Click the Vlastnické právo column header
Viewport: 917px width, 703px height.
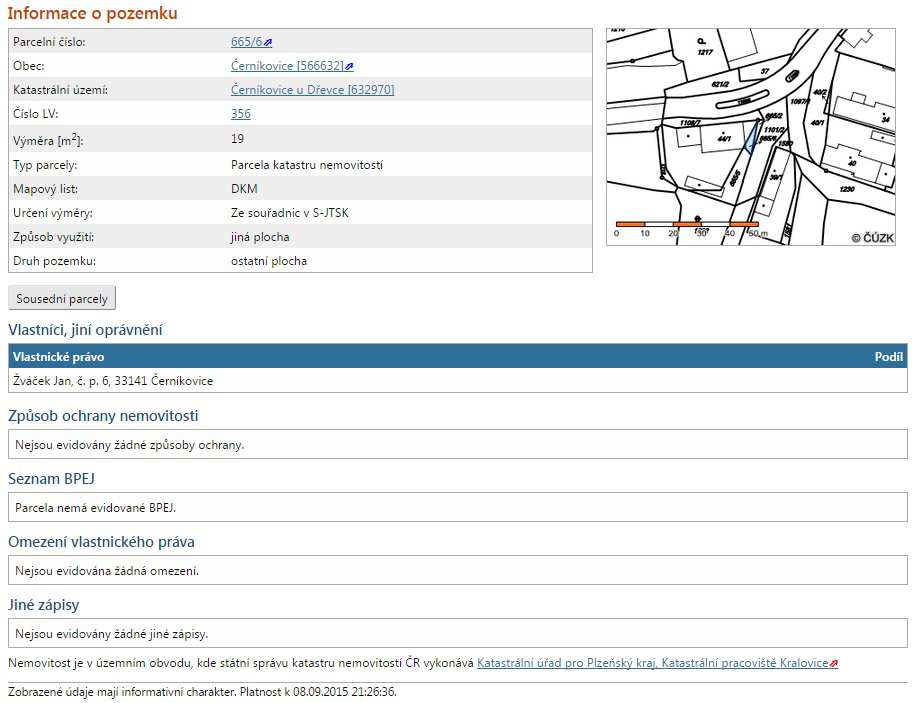point(58,357)
